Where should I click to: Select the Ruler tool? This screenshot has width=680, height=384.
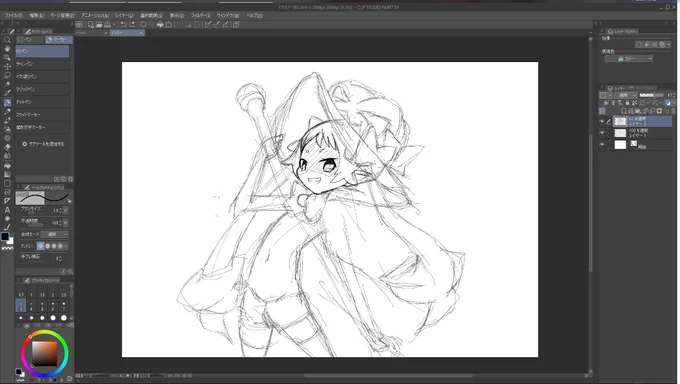7,201
